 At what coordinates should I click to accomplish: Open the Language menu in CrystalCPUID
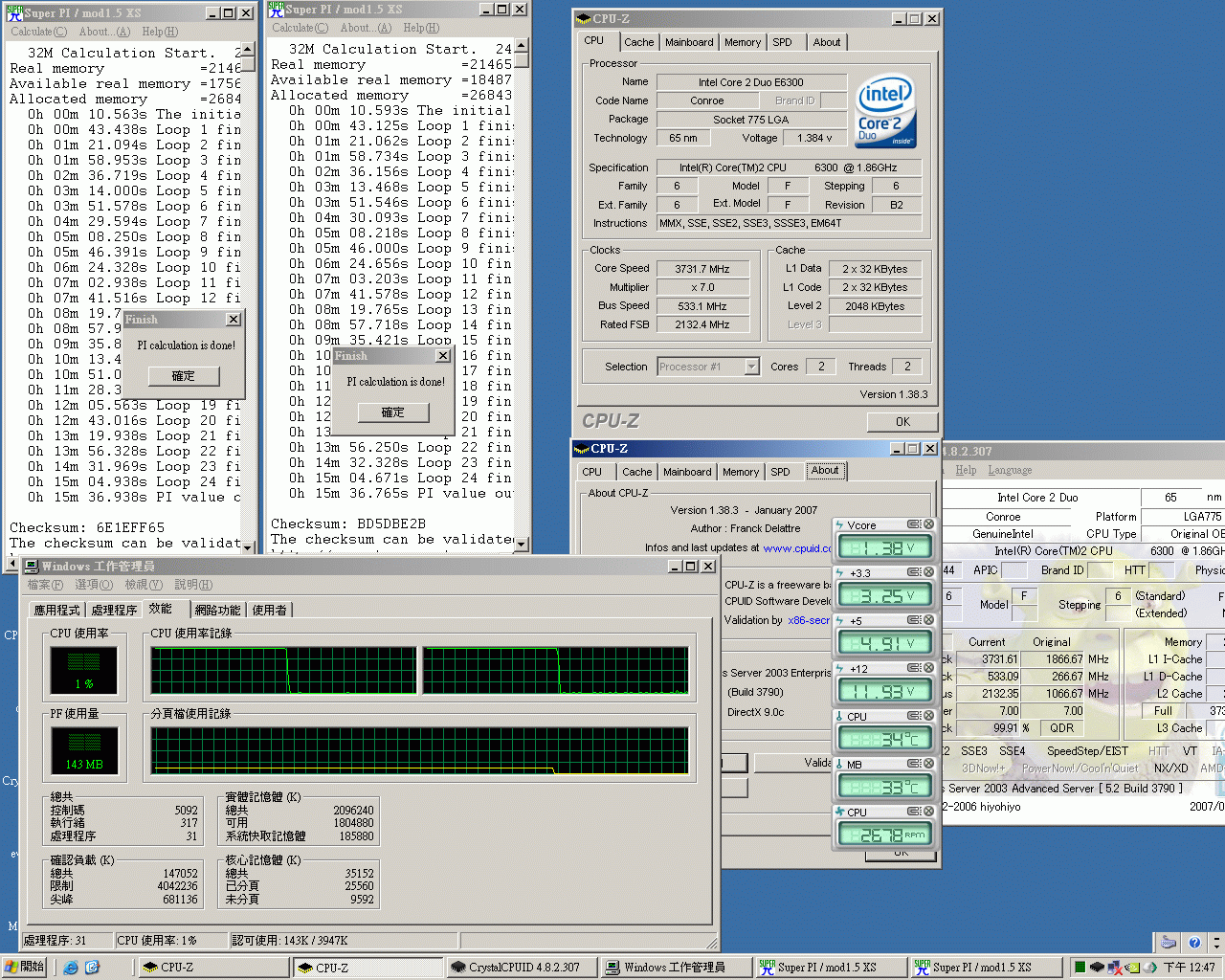pos(1010,470)
